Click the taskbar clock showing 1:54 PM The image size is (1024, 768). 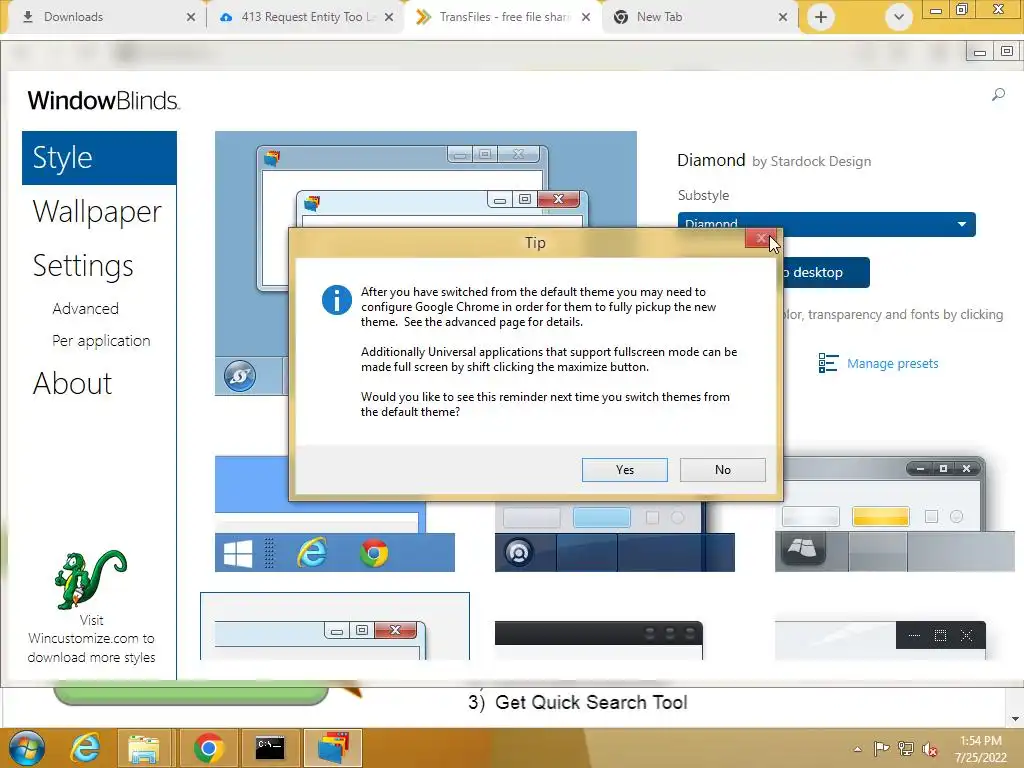(x=980, y=749)
